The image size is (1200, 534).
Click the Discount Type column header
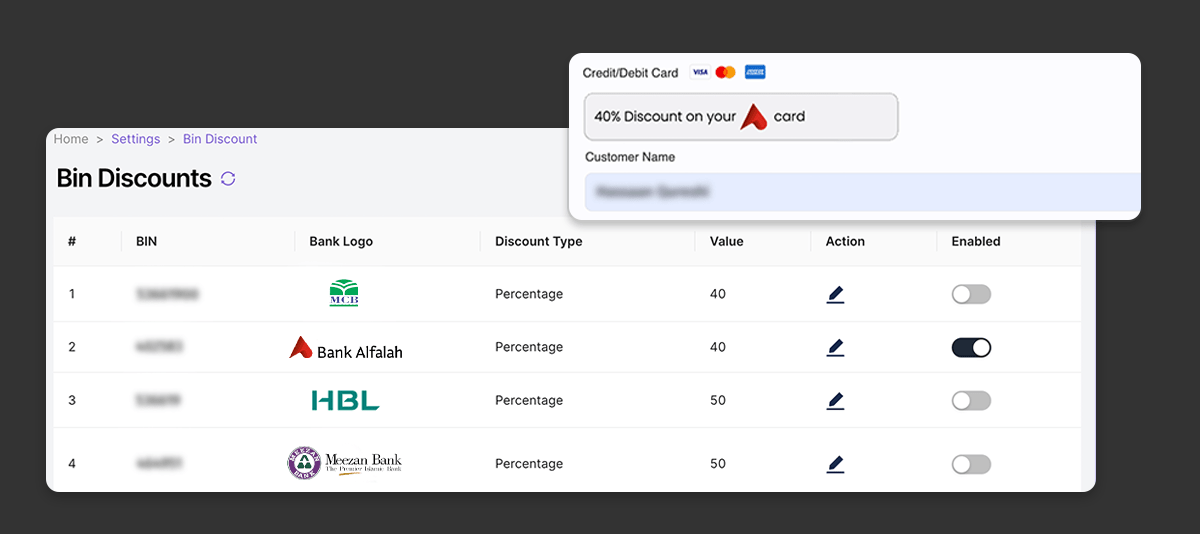(x=538, y=241)
